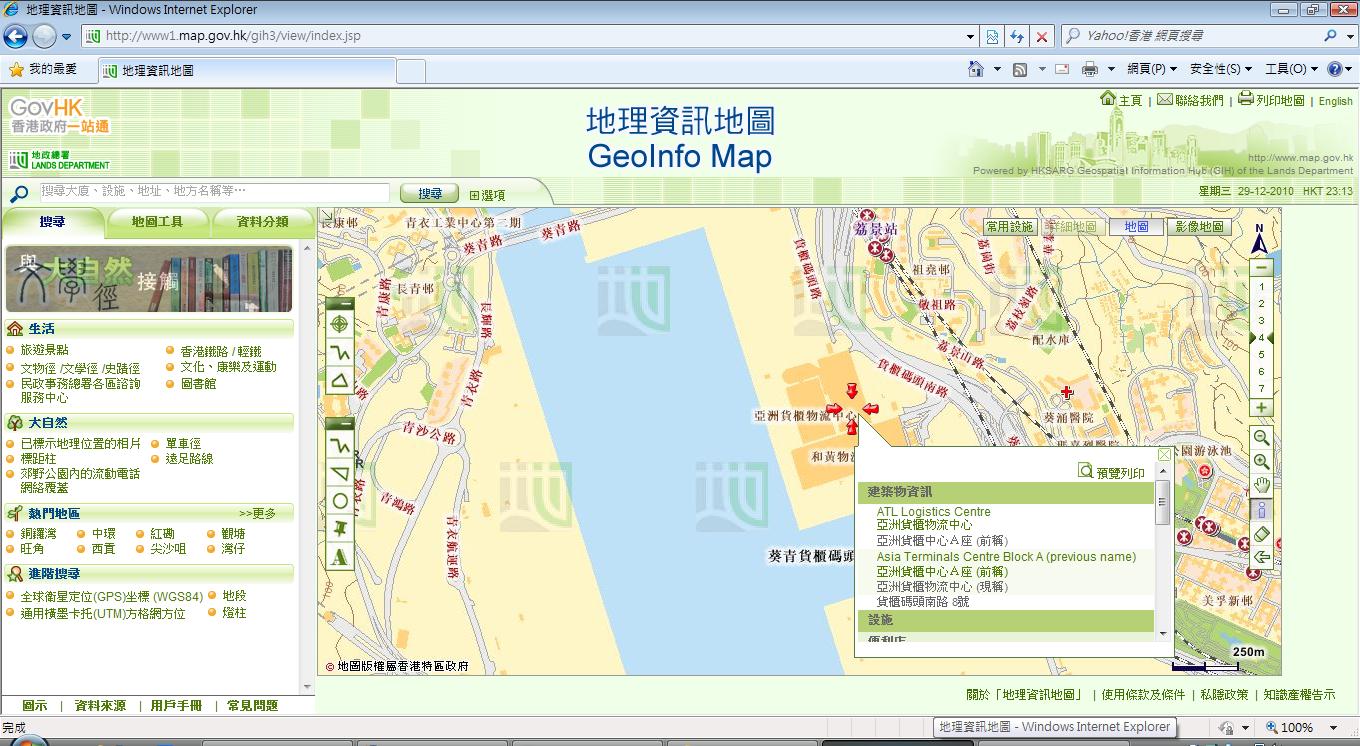Switch to 地圖 map view
The height and width of the screenshot is (746, 1360).
pos(1137,227)
